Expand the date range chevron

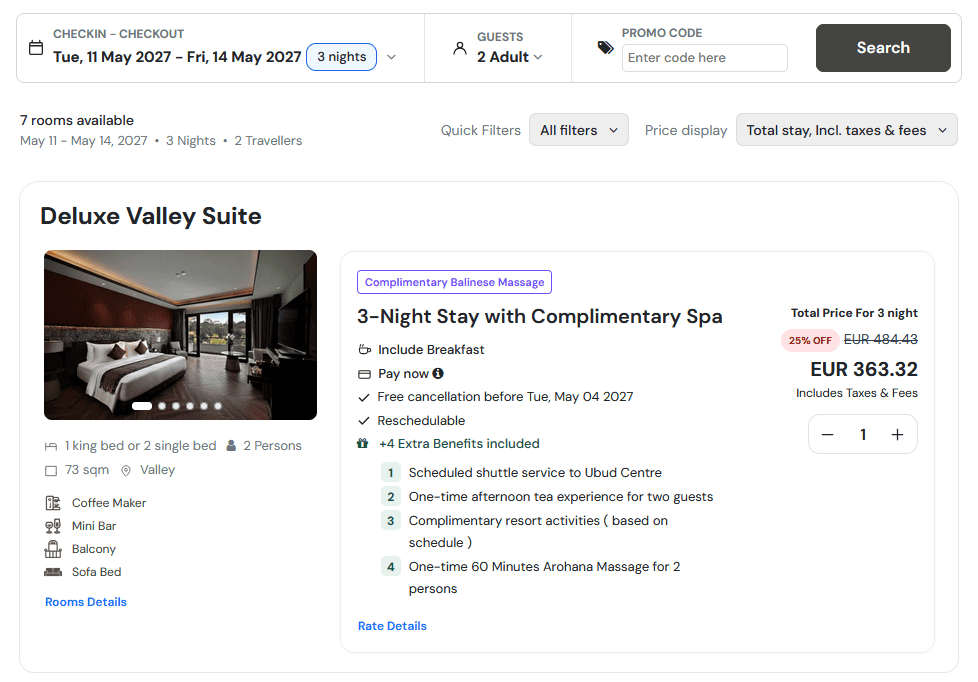coord(391,57)
